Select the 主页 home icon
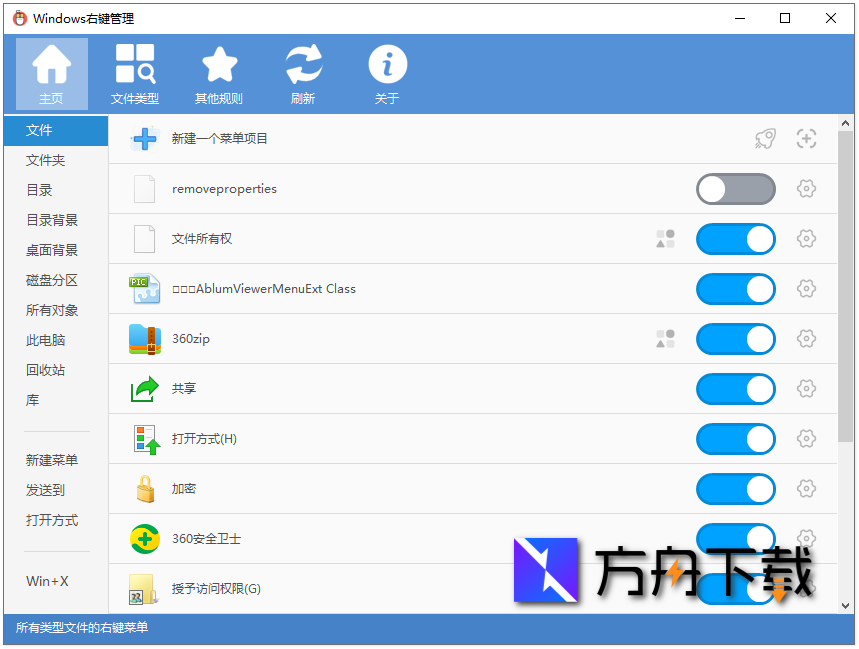The image size is (859, 649). point(52,72)
